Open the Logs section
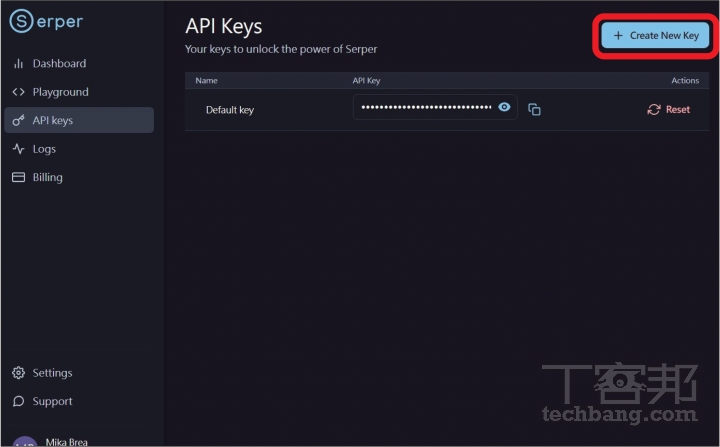This screenshot has width=720, height=447. point(79,149)
